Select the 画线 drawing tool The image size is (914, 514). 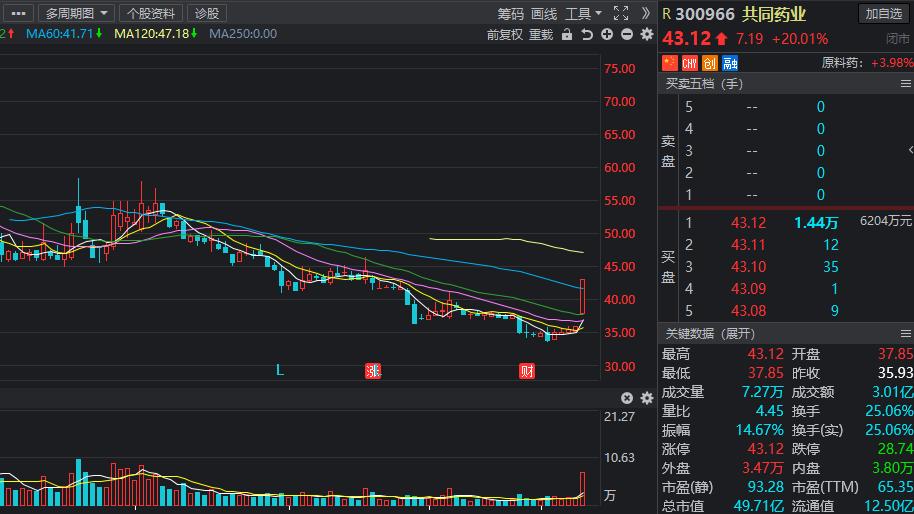click(544, 13)
